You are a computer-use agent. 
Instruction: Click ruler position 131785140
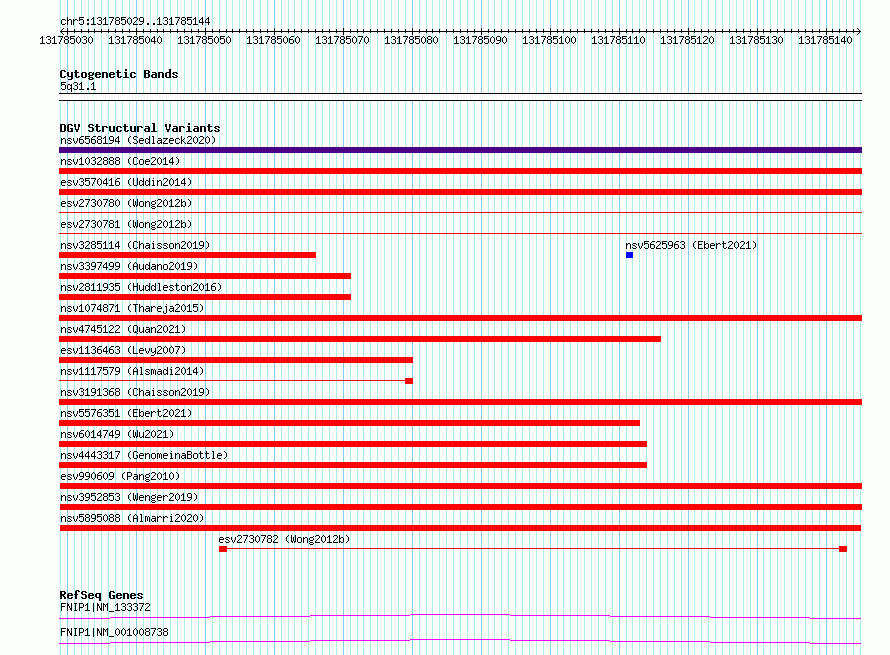825,40
